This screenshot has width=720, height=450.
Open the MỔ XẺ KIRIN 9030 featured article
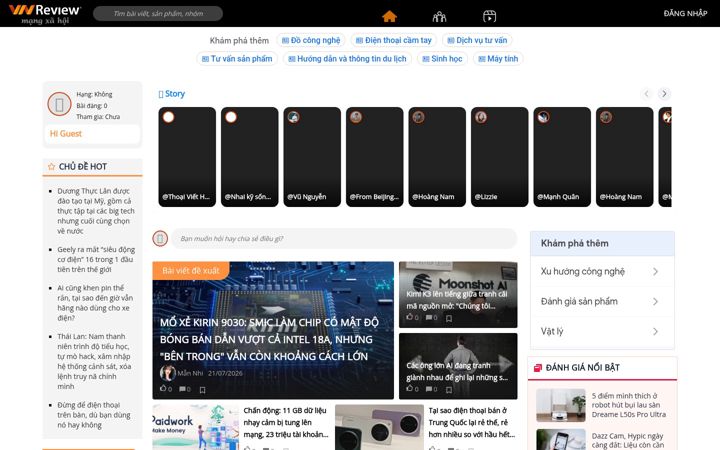(x=269, y=339)
